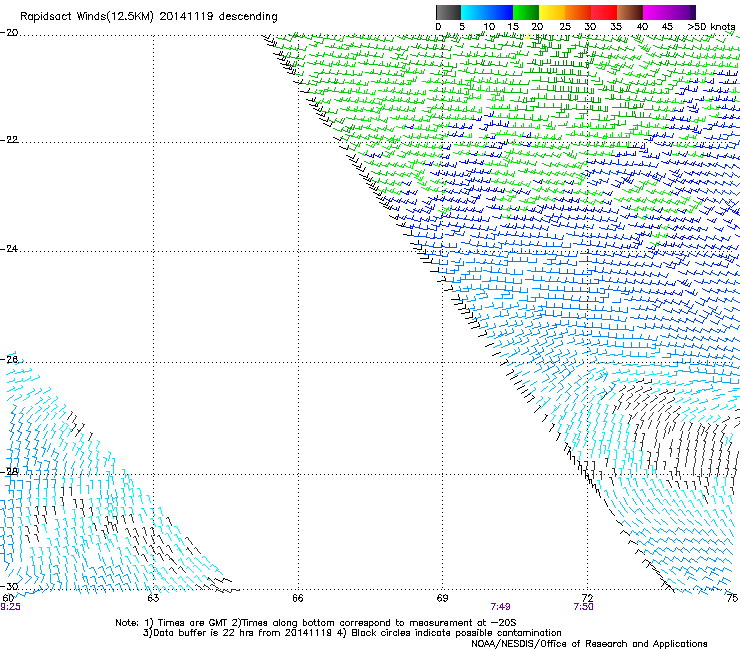Click the -20 latitude axis label
The height and width of the screenshot is (650, 740).
tap(9, 33)
